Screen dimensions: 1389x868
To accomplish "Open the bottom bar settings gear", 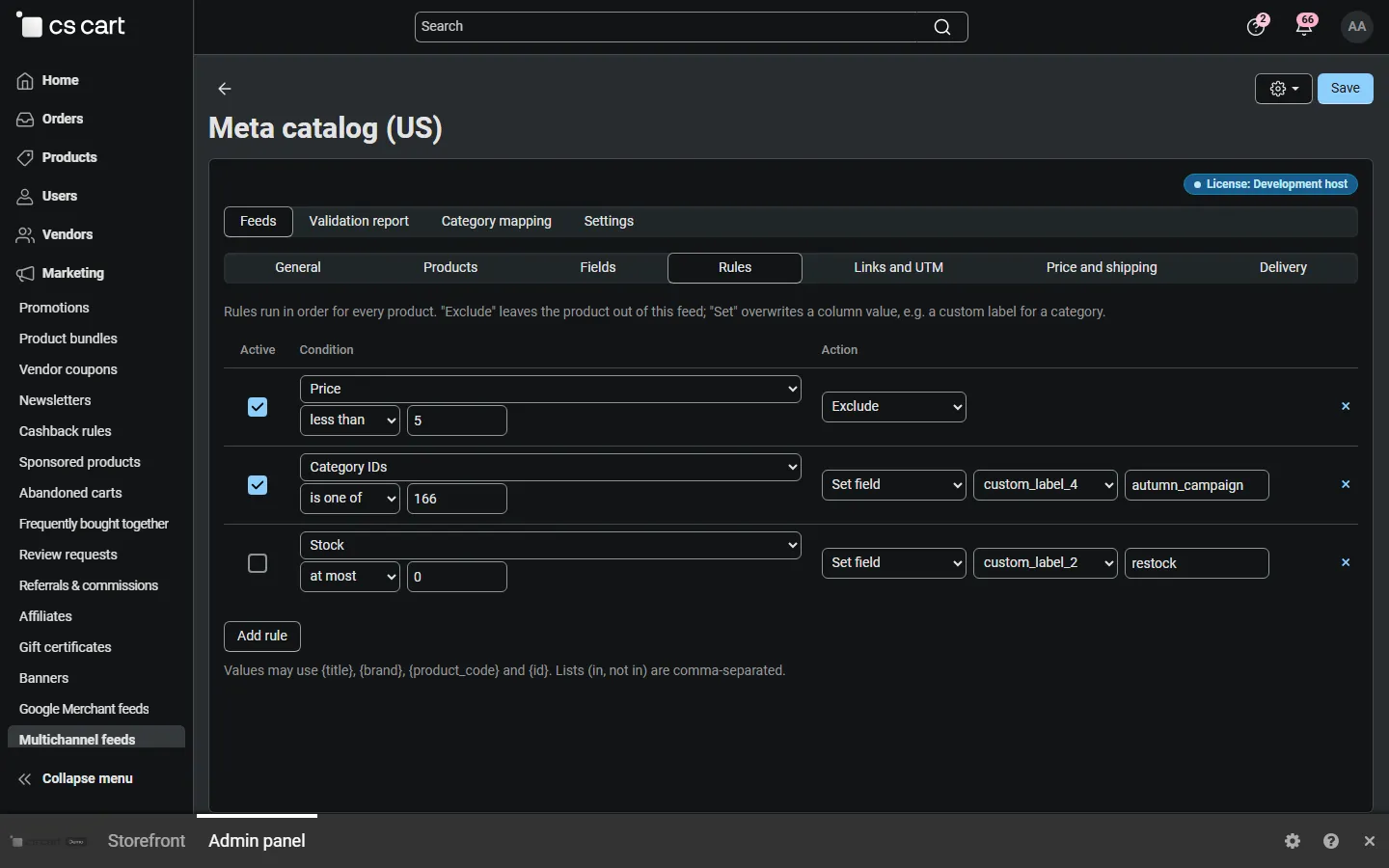I will (x=1294, y=841).
